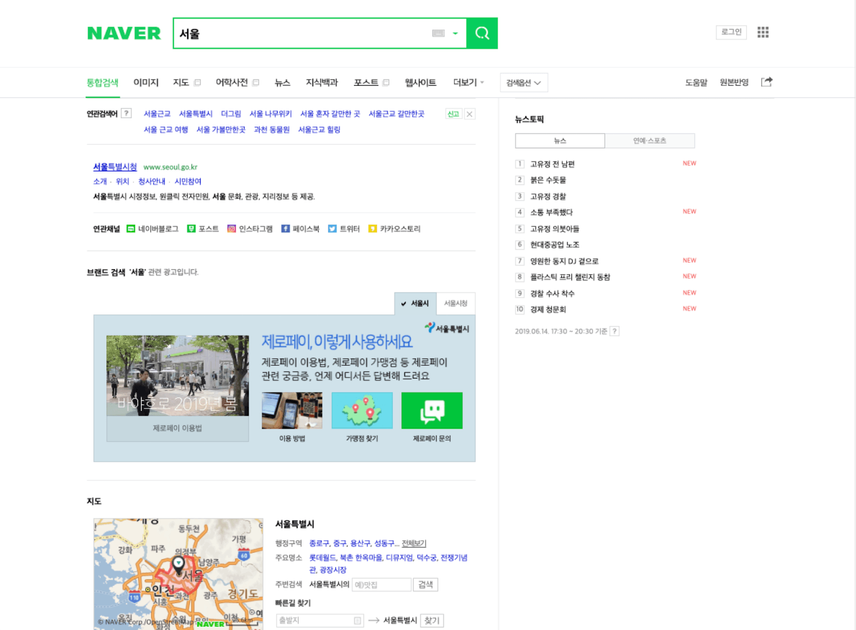Image resolution: width=856 pixels, height=630 pixels.
Task: Click the 제로페이 이용법 video thumbnail
Action: click(177, 376)
